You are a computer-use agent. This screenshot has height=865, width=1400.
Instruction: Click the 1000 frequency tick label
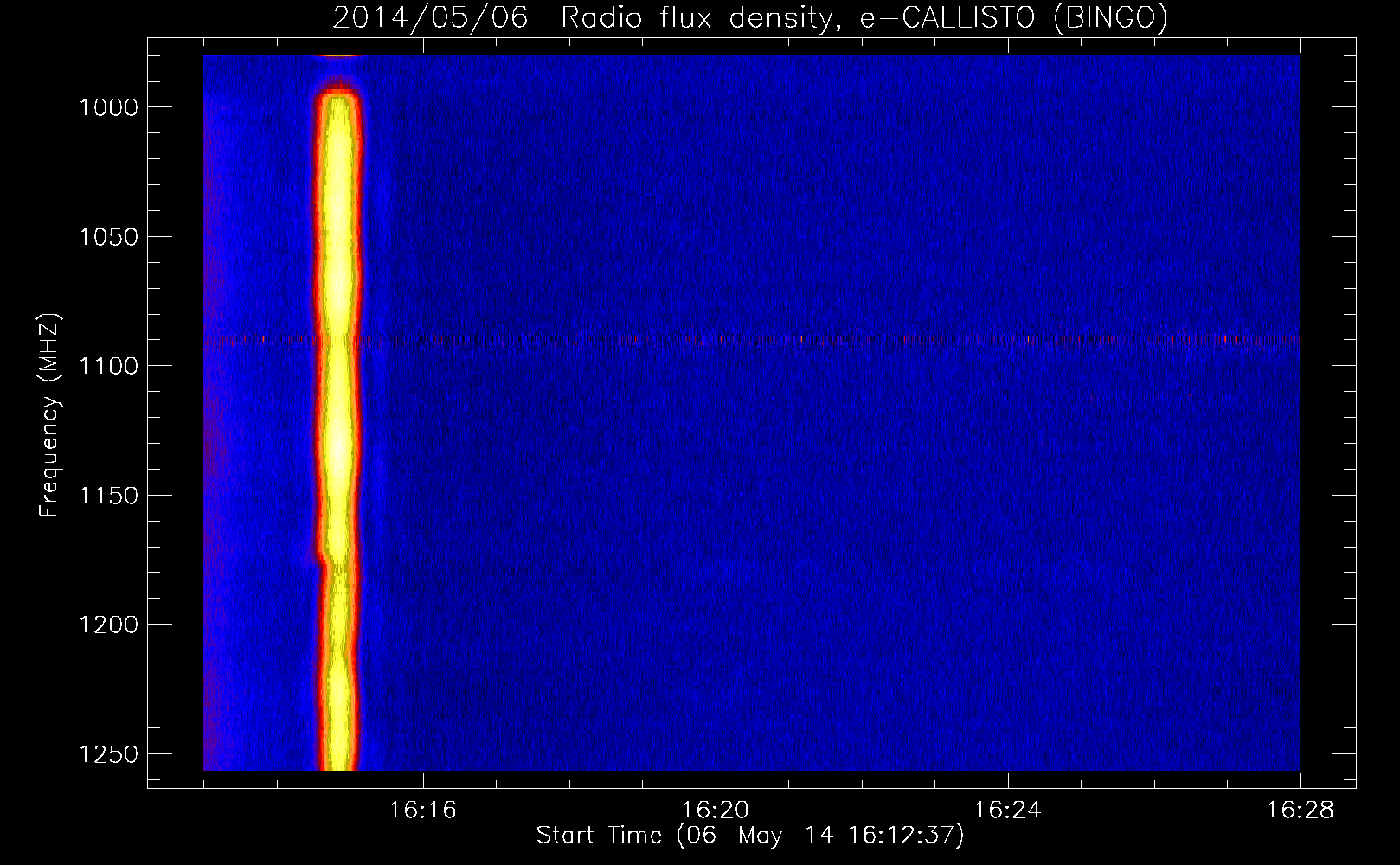tap(108, 107)
